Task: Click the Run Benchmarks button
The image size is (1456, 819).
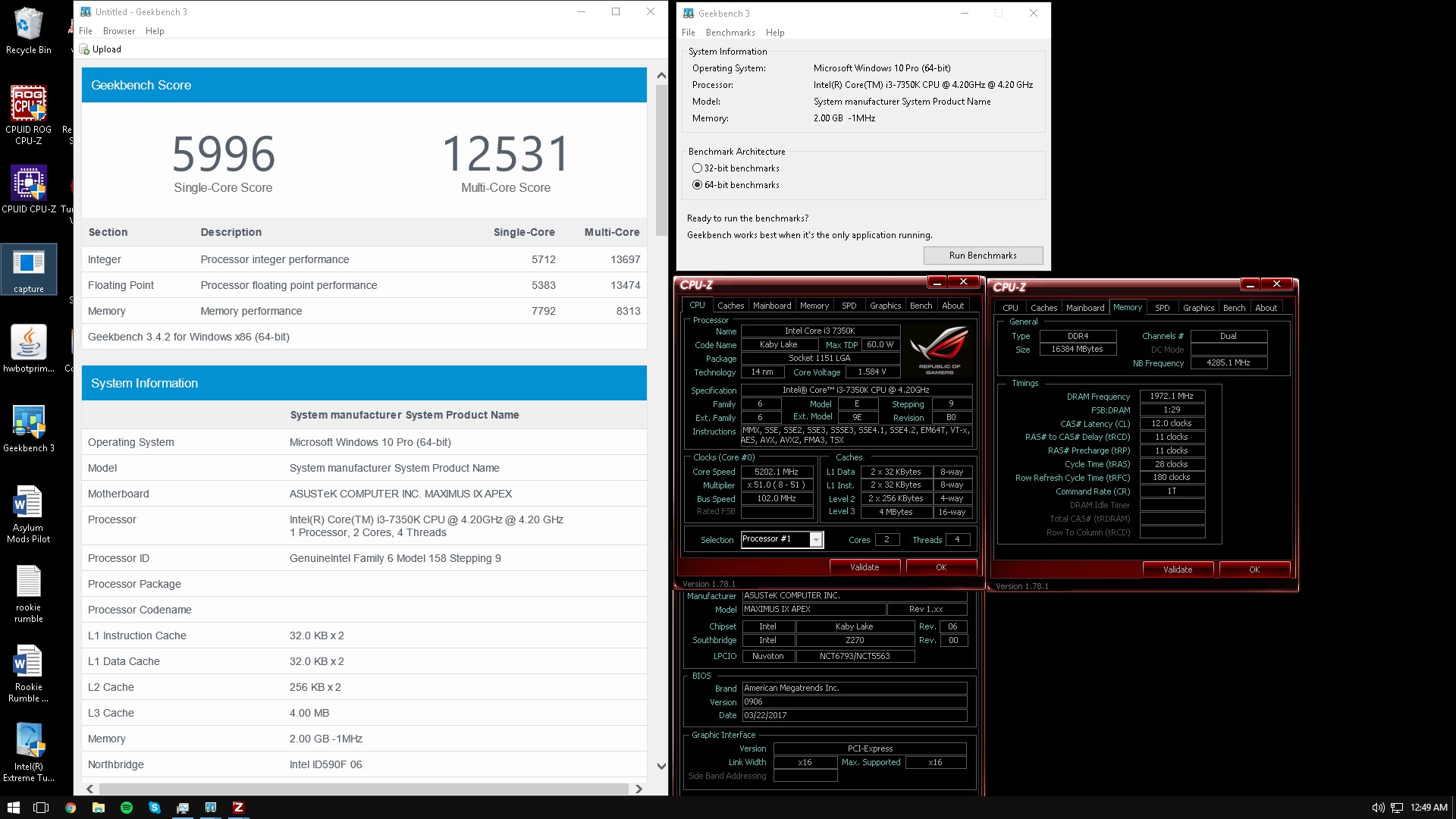Action: pos(983,256)
